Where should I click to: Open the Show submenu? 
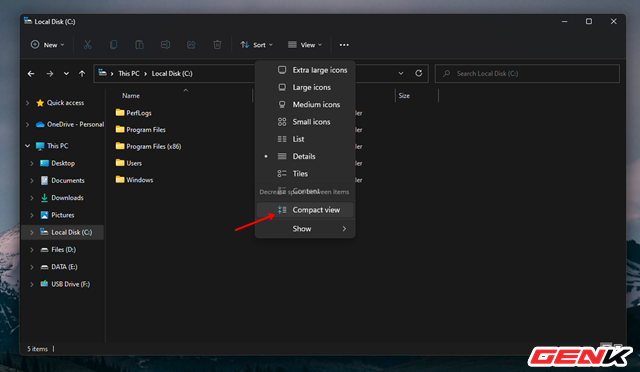click(x=305, y=229)
